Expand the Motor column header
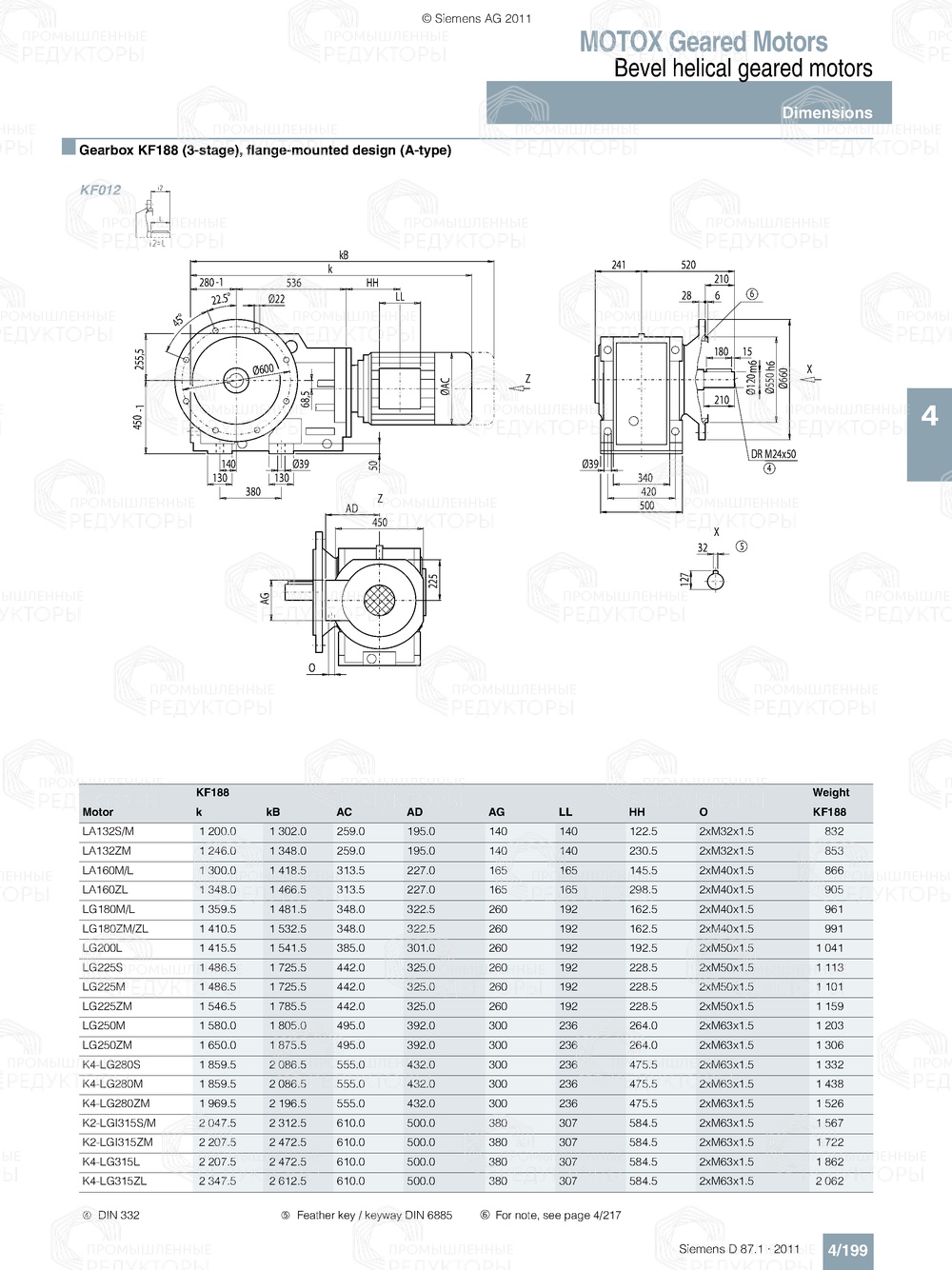Viewport: 952px width, 1270px height. pos(95,811)
